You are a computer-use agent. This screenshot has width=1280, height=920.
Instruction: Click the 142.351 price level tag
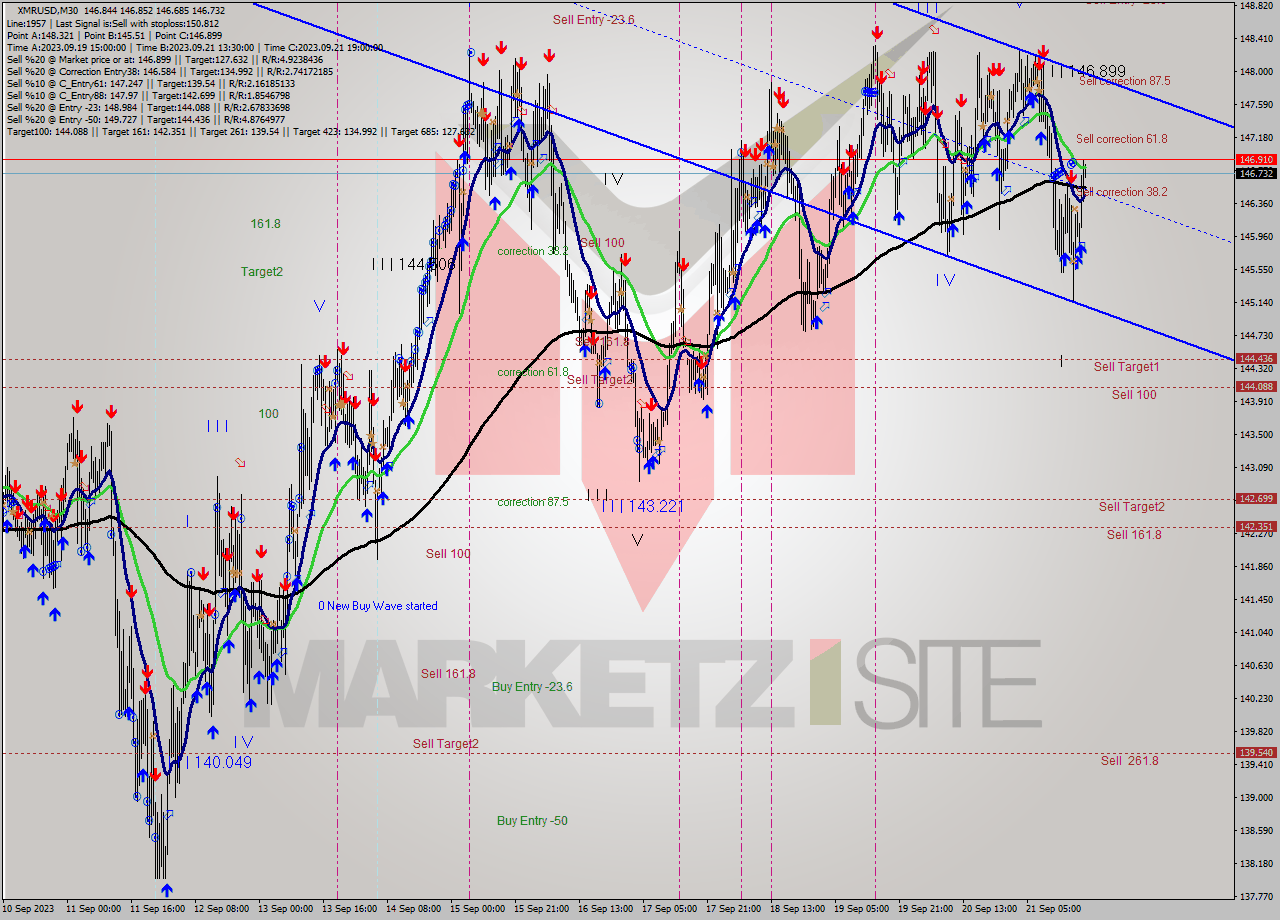[1256, 527]
